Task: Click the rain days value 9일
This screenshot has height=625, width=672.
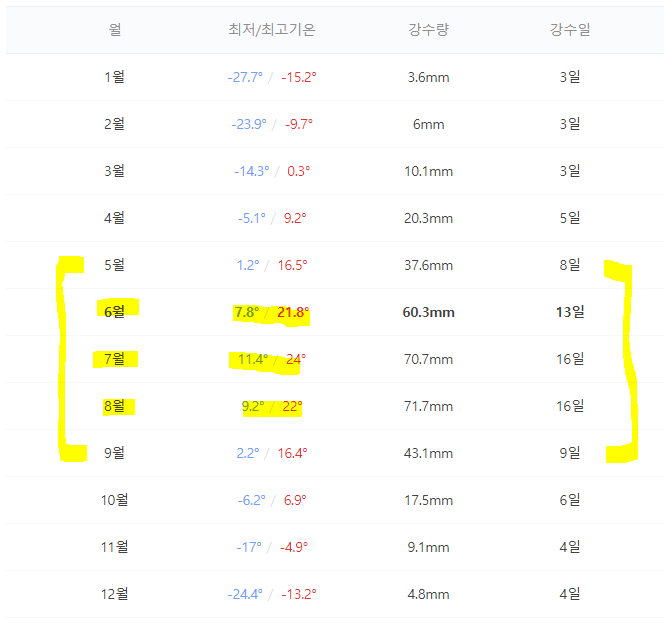Action: click(x=570, y=453)
